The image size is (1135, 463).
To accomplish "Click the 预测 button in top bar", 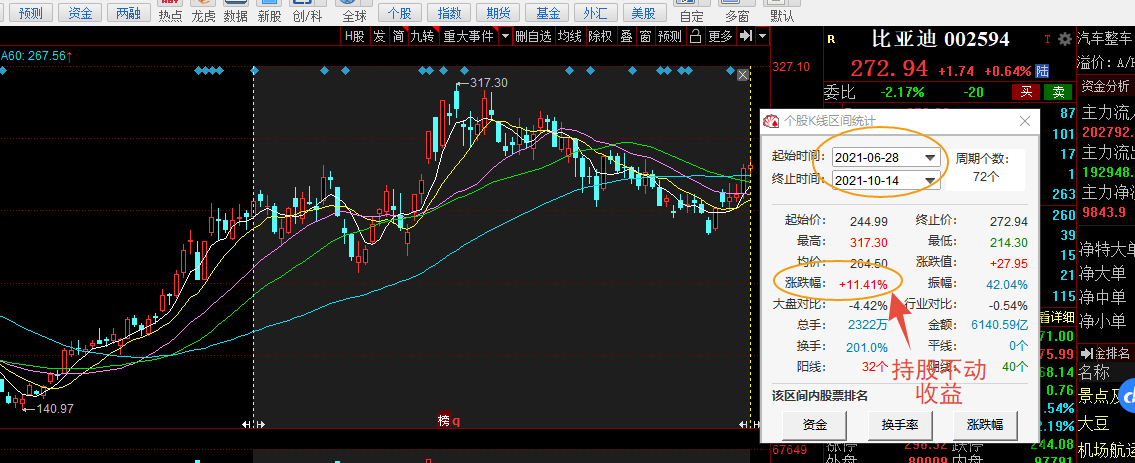I will pyautogui.click(x=30, y=12).
